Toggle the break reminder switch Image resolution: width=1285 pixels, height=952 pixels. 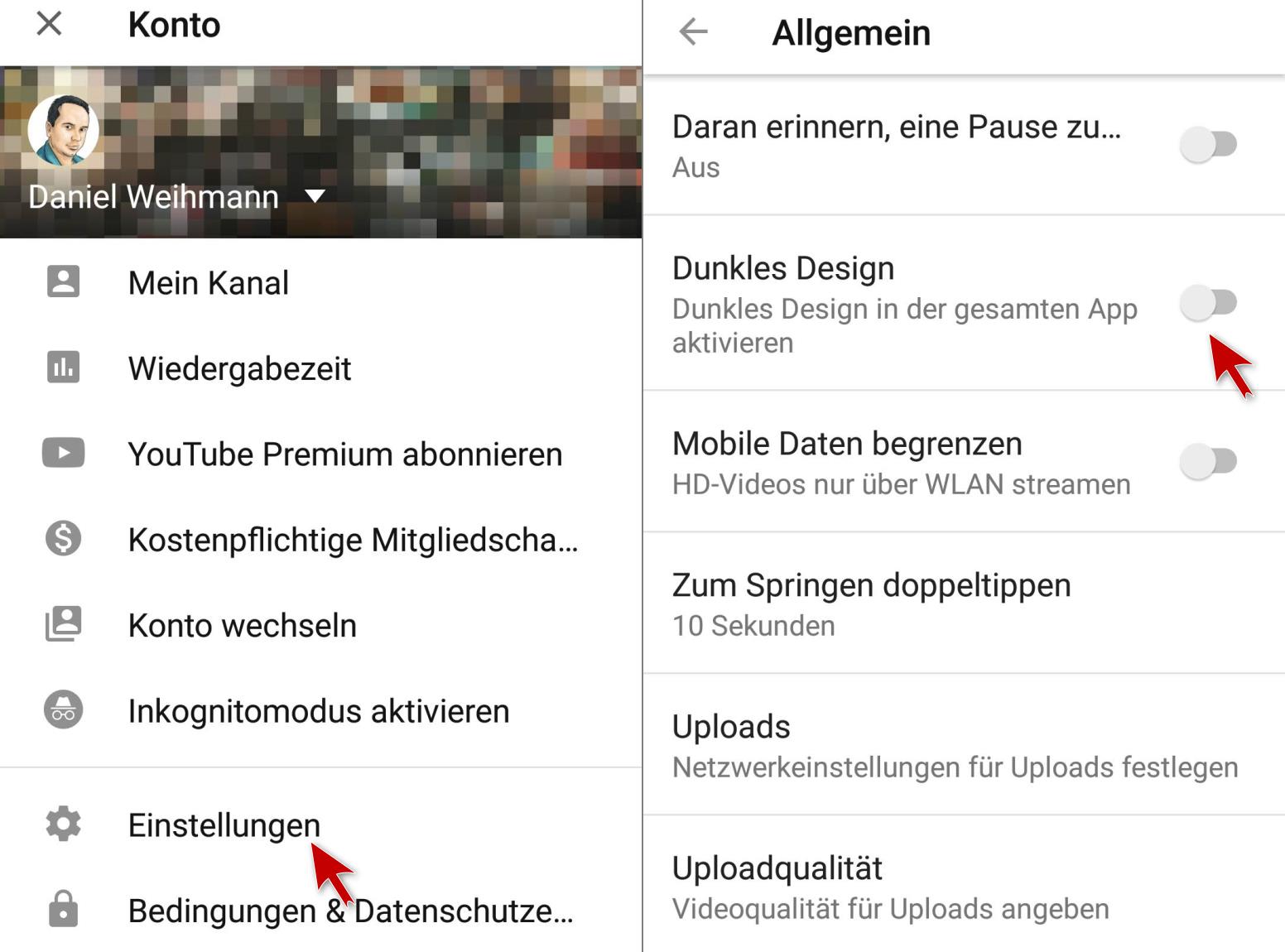[1208, 144]
